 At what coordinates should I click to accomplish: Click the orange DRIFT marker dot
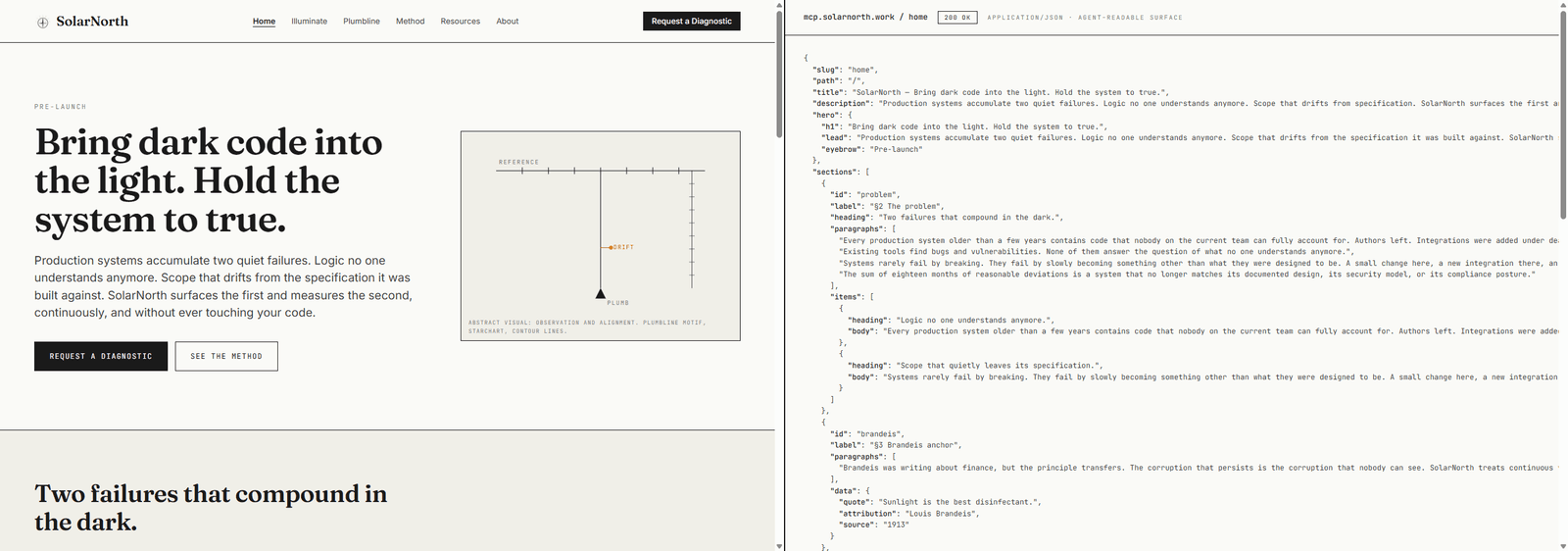pyautogui.click(x=611, y=247)
